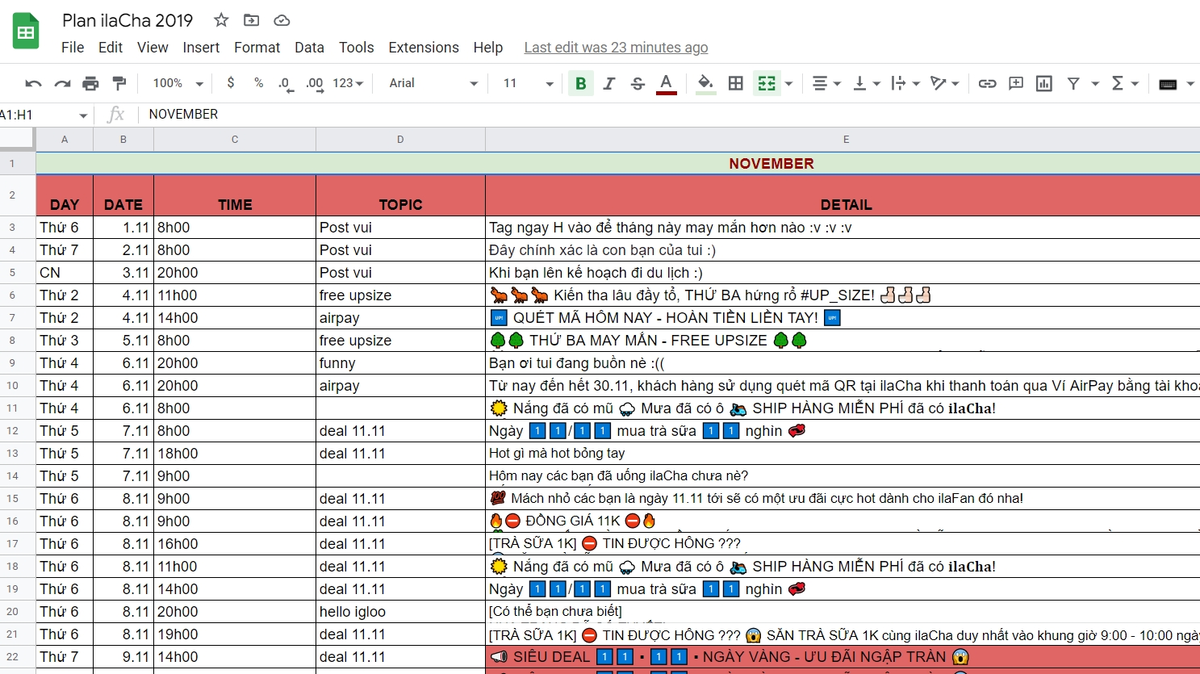
Task: Select the Paint format roller icon
Action: coord(120,83)
